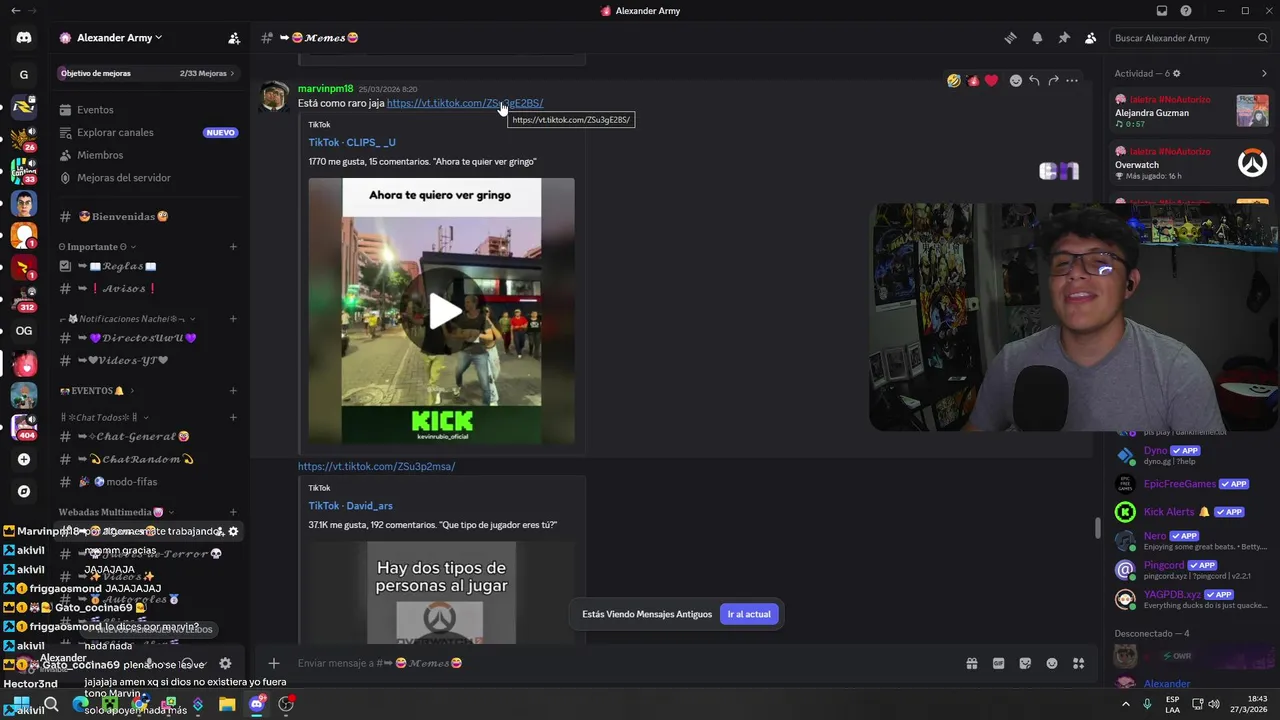Click Ir al actual button
The height and width of the screenshot is (720, 1280).
point(749,614)
